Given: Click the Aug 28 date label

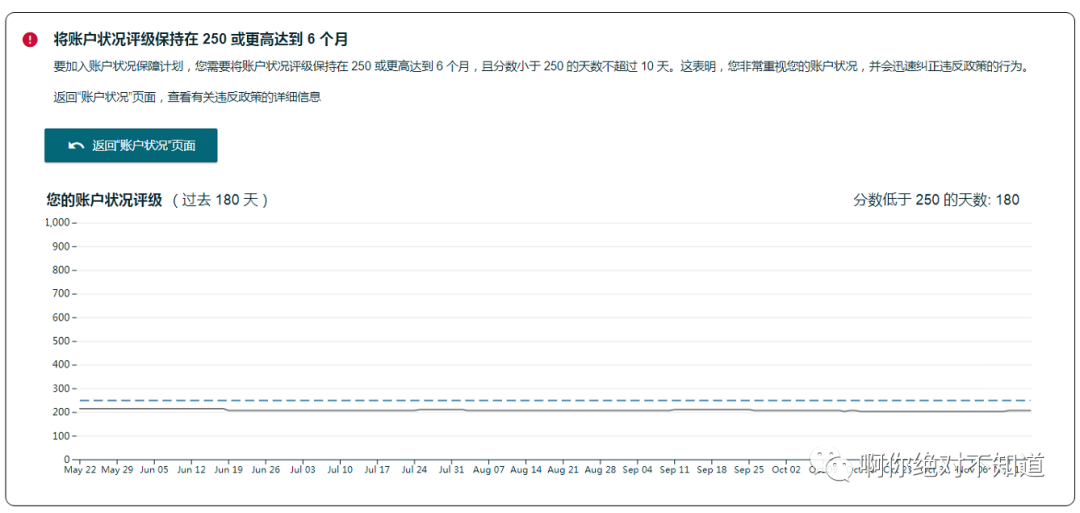Looking at the screenshot, I should click(x=600, y=470).
